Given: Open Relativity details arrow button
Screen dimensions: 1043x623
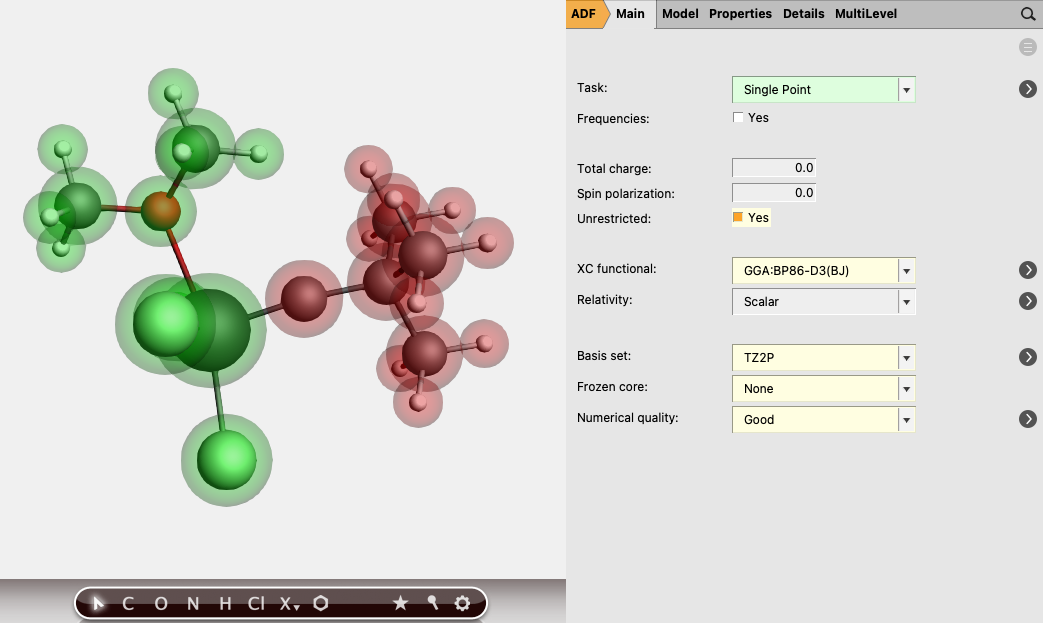Looking at the screenshot, I should click(1027, 301).
